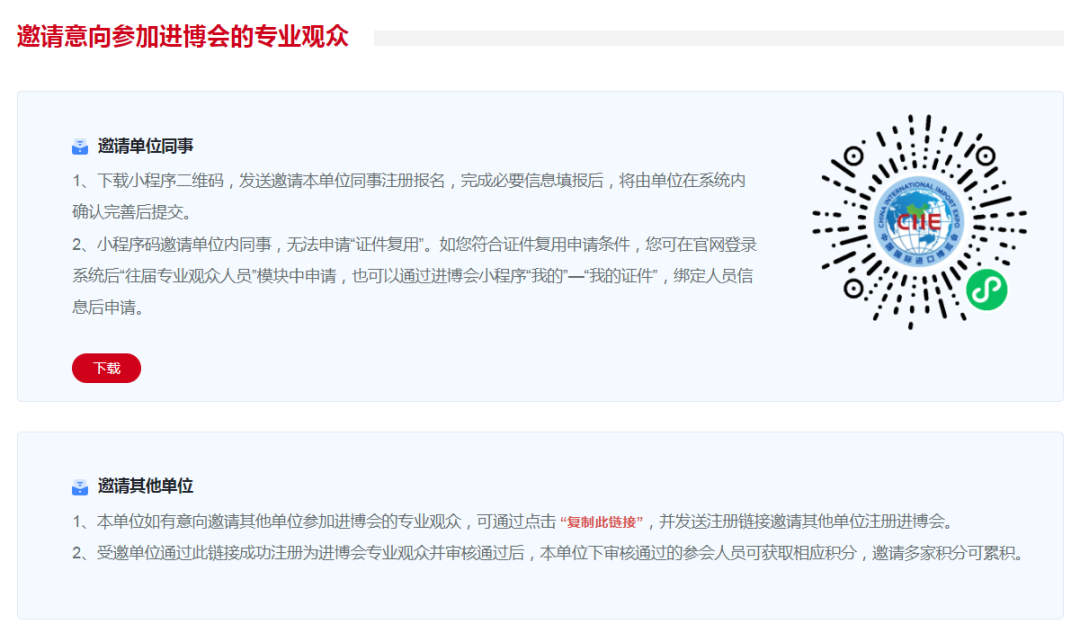The width and height of the screenshot is (1080, 633).
Task: Click the heading text 邀请其他单位
Action: point(145,486)
